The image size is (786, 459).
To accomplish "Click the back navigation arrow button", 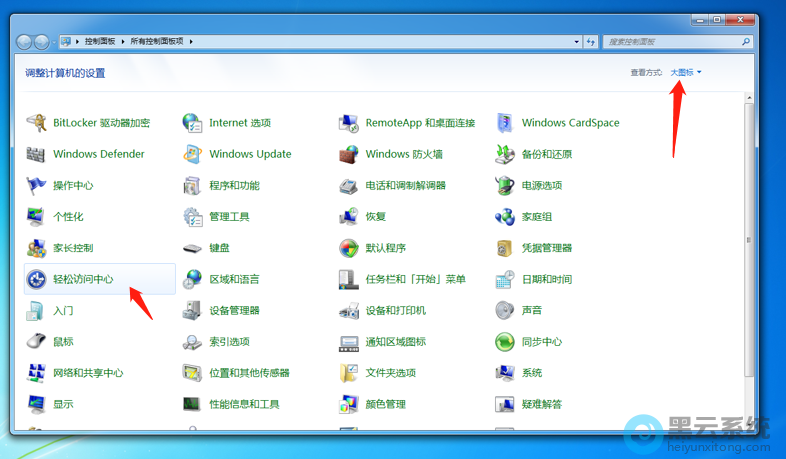I will [x=25, y=42].
